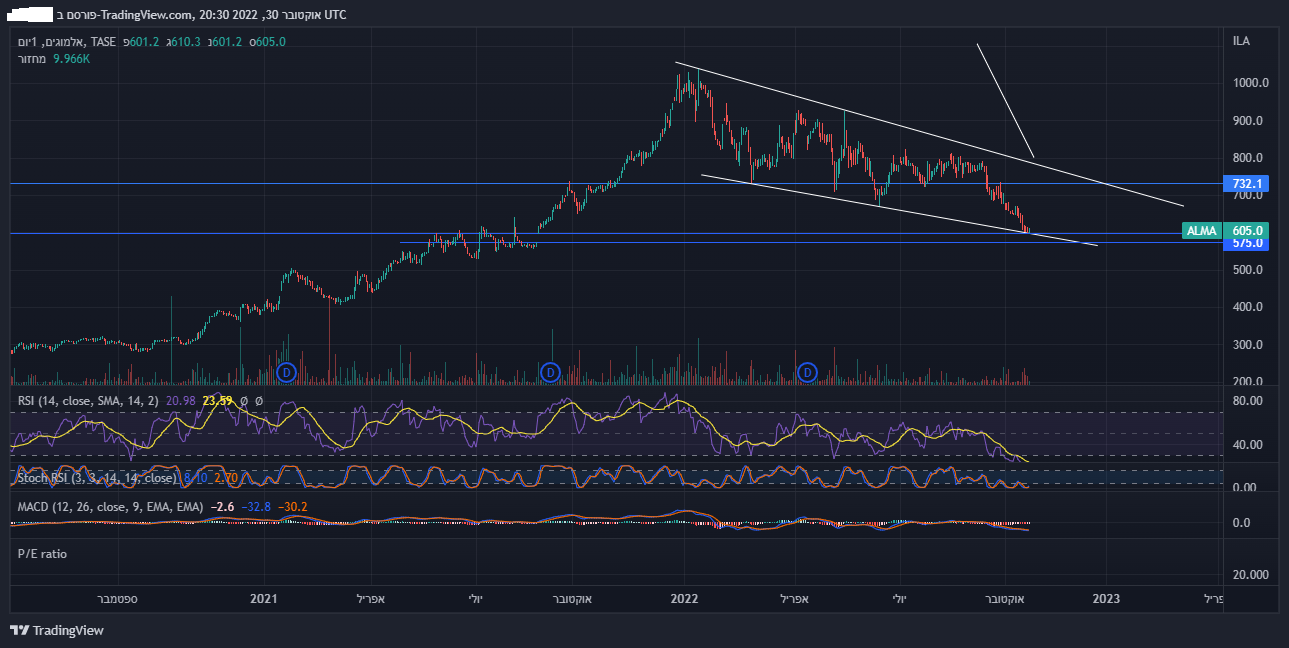Image resolution: width=1289 pixels, height=648 pixels.
Task: Click the volume value 9.966K
Action: 72,59
